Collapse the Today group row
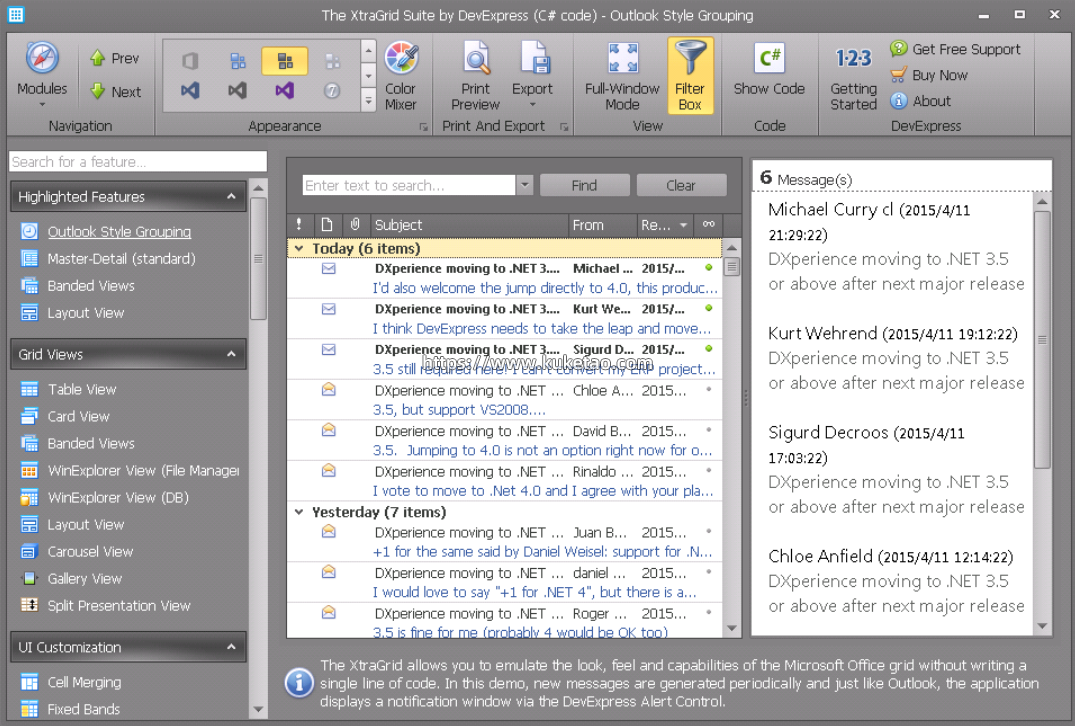Screen dimensions: 1075x726 (298, 248)
